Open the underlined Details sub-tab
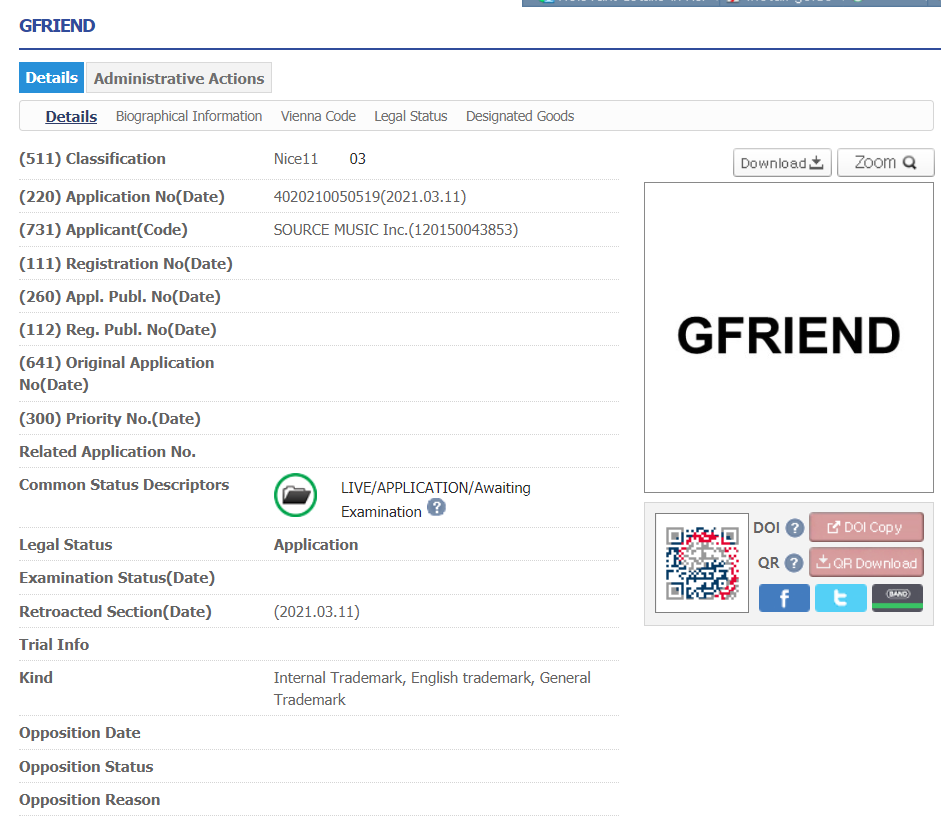Viewport: 941px width, 825px height. click(71, 116)
